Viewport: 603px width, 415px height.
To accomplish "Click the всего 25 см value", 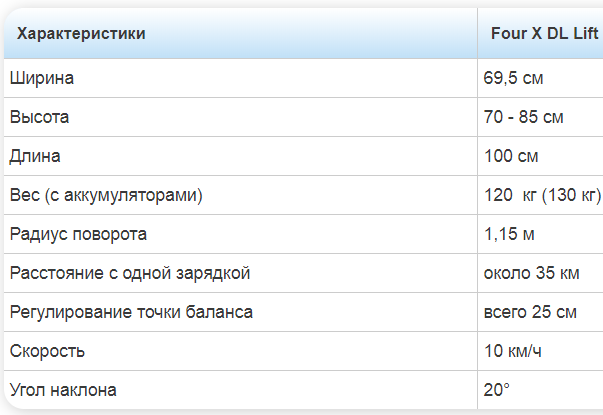I will click(x=530, y=312).
